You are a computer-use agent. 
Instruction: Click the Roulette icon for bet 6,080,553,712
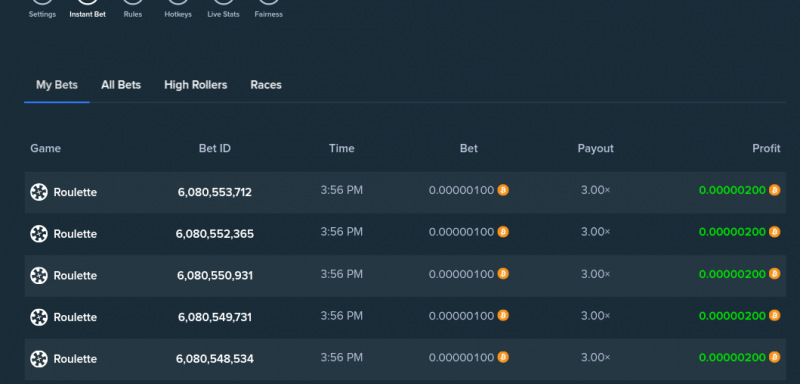click(x=39, y=192)
